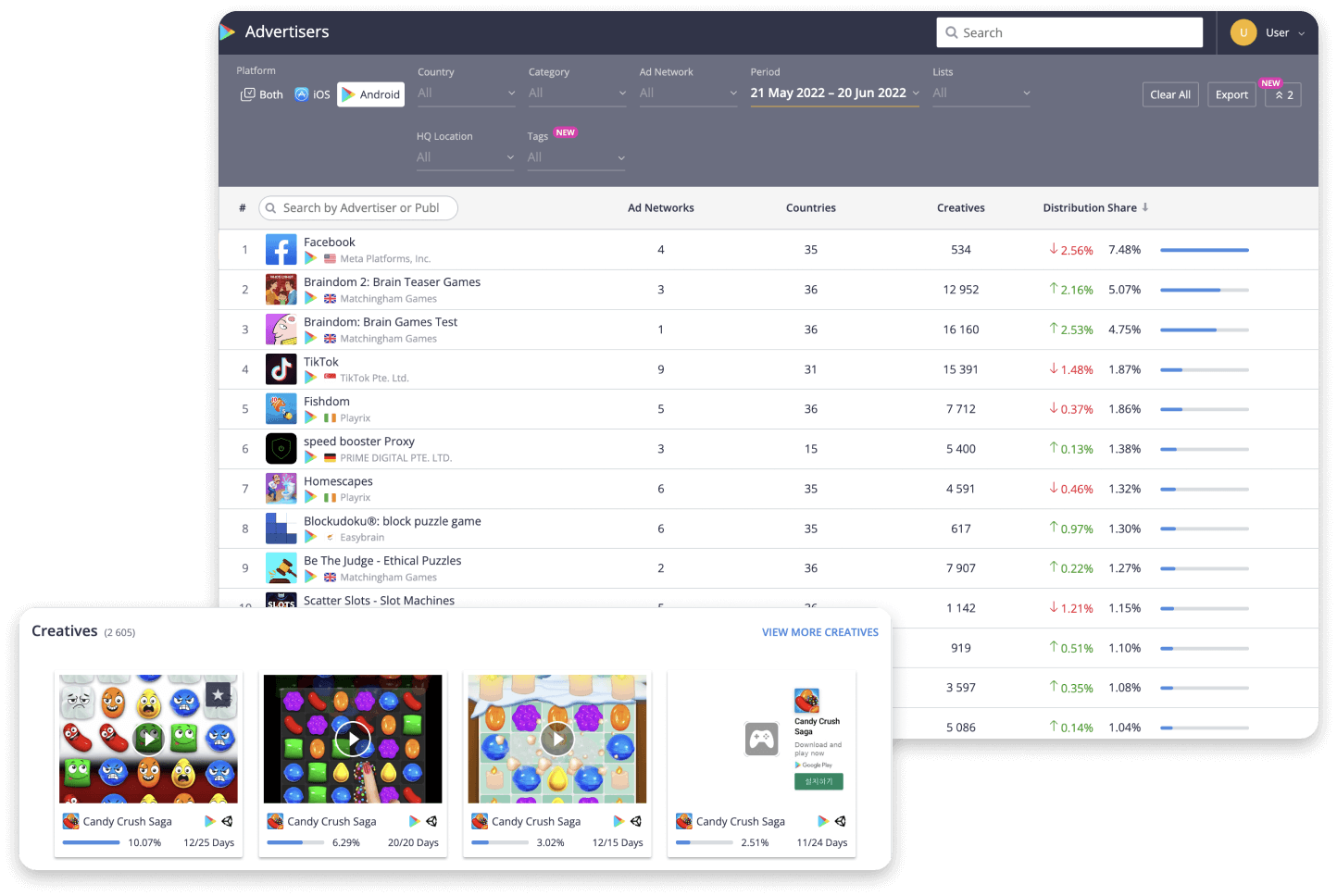Viewport: 1337px width, 896px height.
Task: Open the Facebook advertiser row
Action: click(768, 250)
